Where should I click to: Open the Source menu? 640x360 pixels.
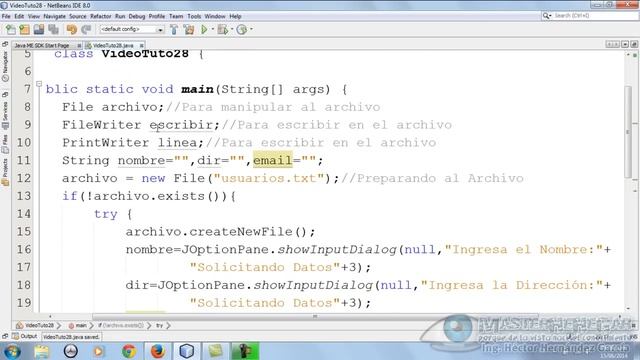(78, 16)
